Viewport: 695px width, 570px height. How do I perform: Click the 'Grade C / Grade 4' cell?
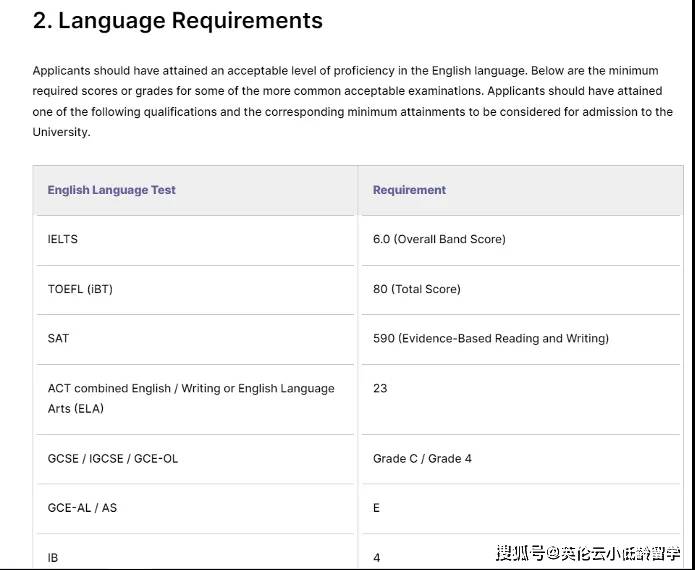point(520,459)
